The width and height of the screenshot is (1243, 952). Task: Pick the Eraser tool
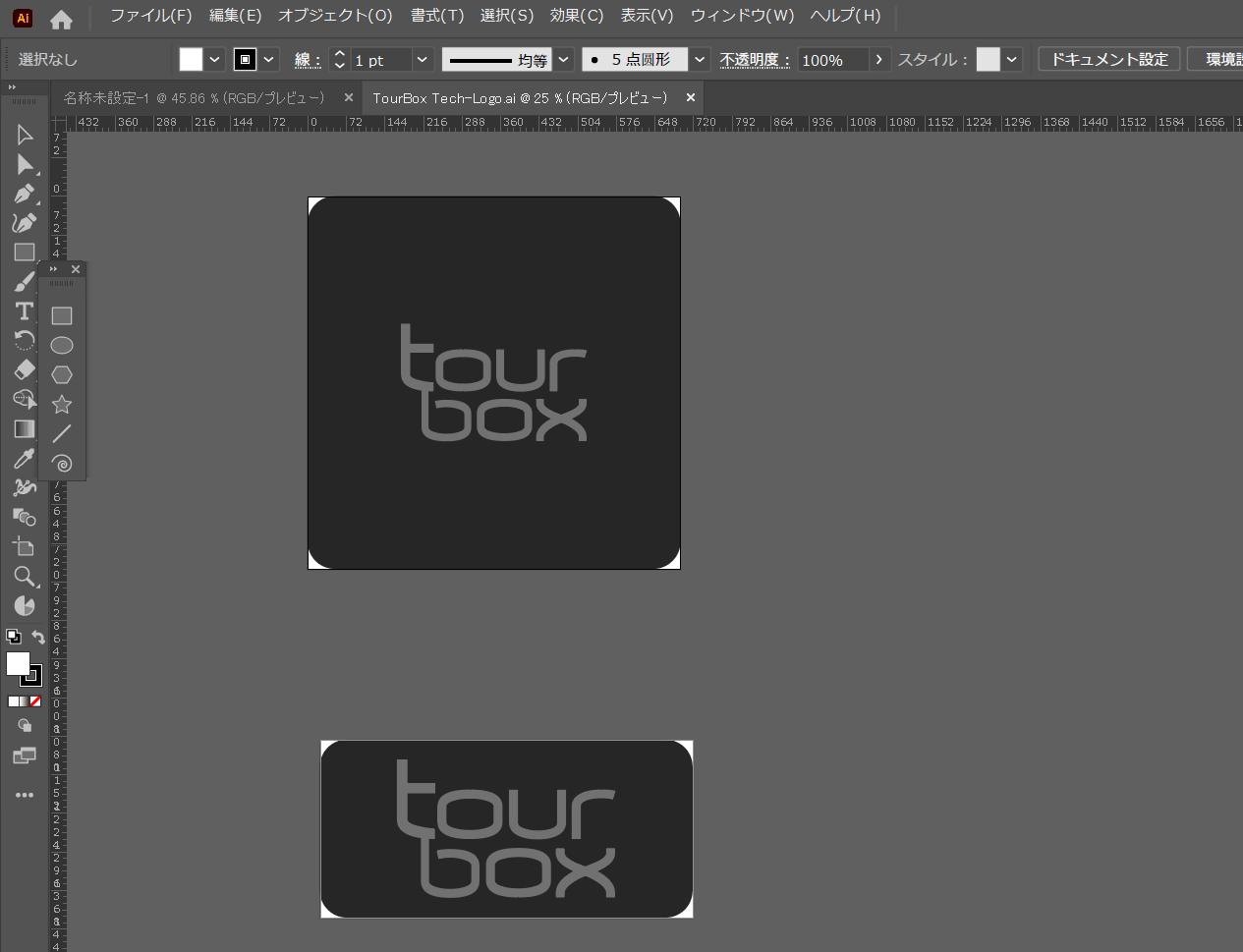click(x=25, y=370)
